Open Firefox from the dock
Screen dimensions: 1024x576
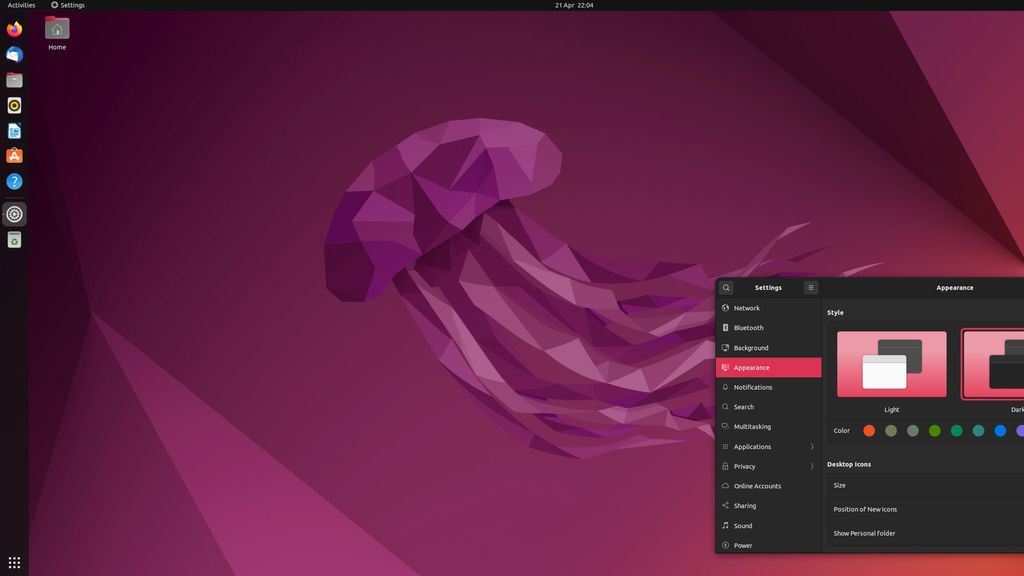[13, 29]
